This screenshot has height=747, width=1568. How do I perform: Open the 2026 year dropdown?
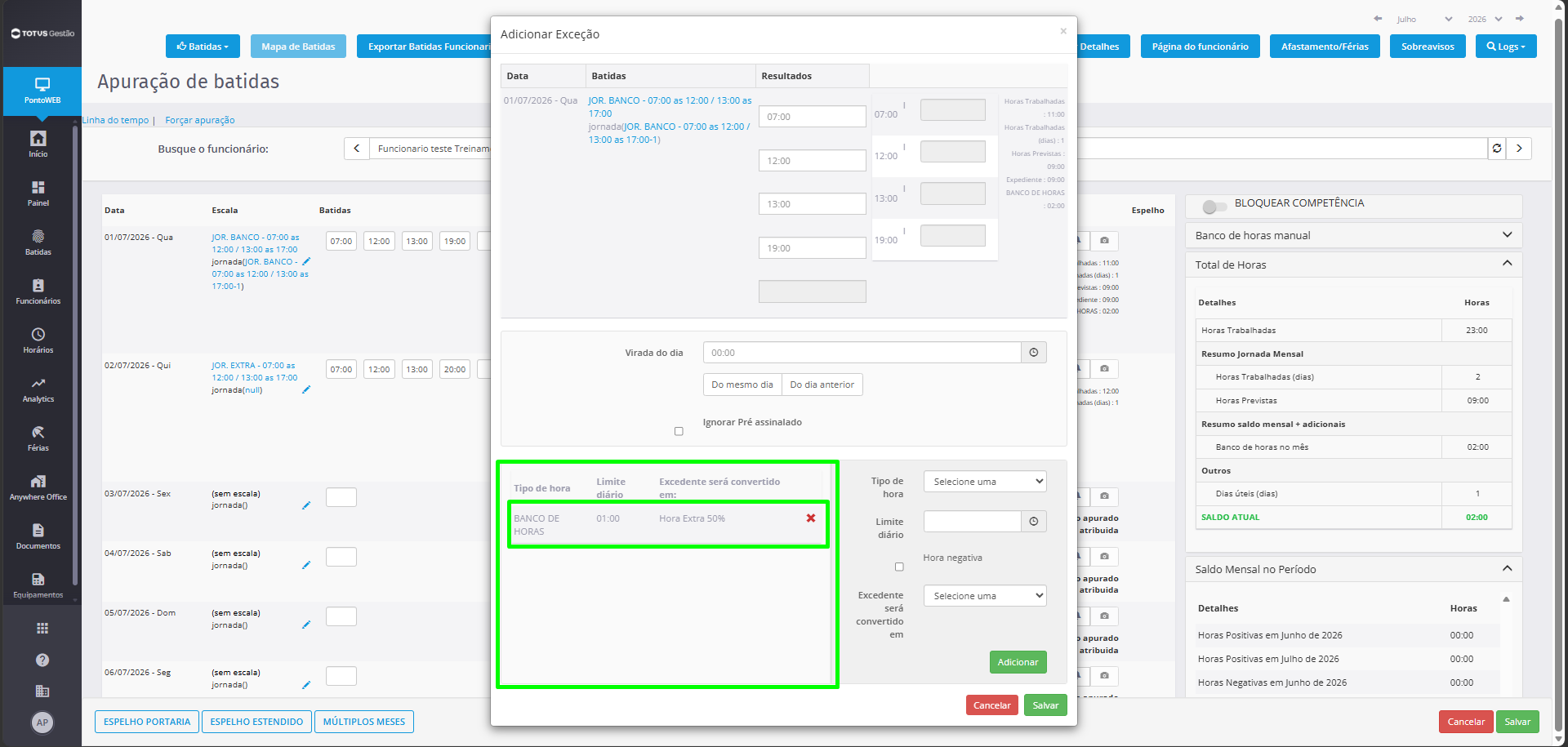point(1485,19)
